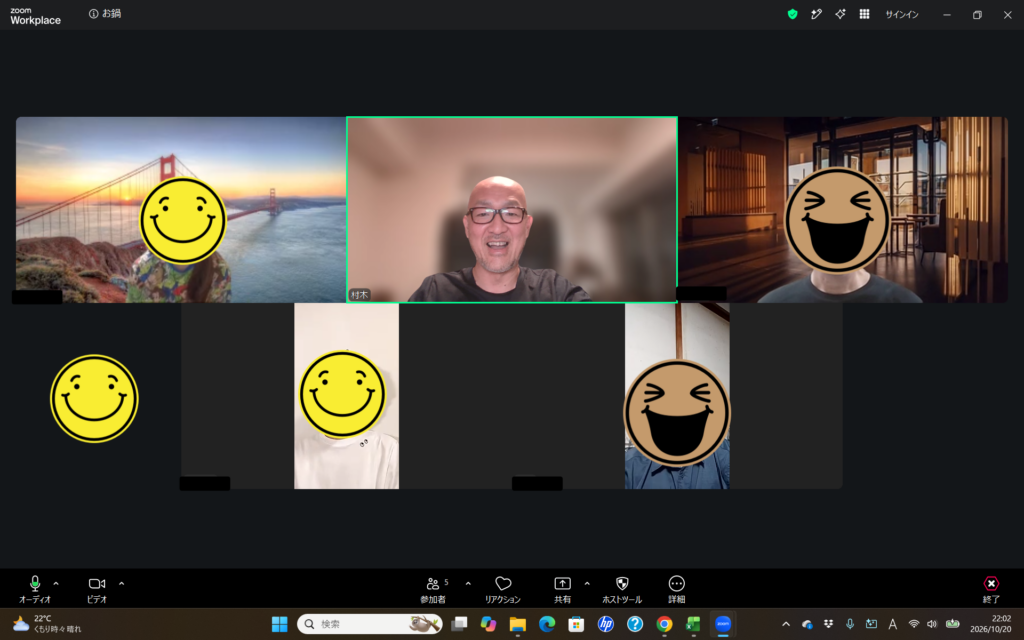Click the annotation pen icon in title bar

[x=816, y=14]
